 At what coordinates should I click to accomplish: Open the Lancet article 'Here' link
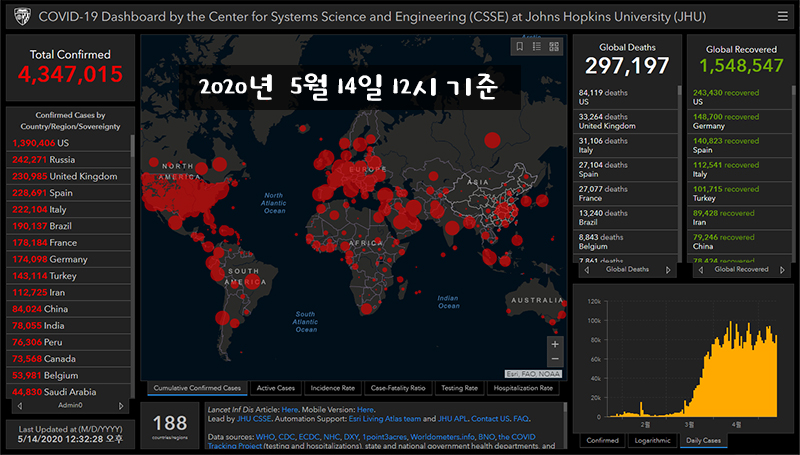(289, 410)
